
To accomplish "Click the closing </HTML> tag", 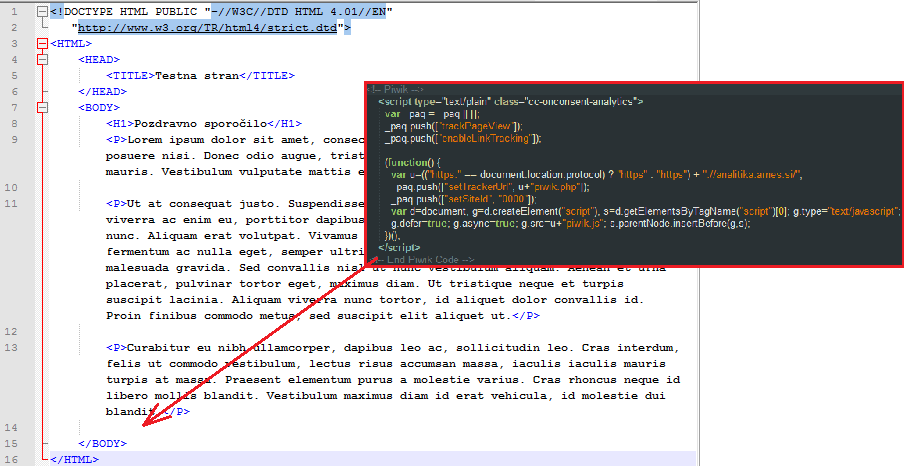I will (75, 460).
